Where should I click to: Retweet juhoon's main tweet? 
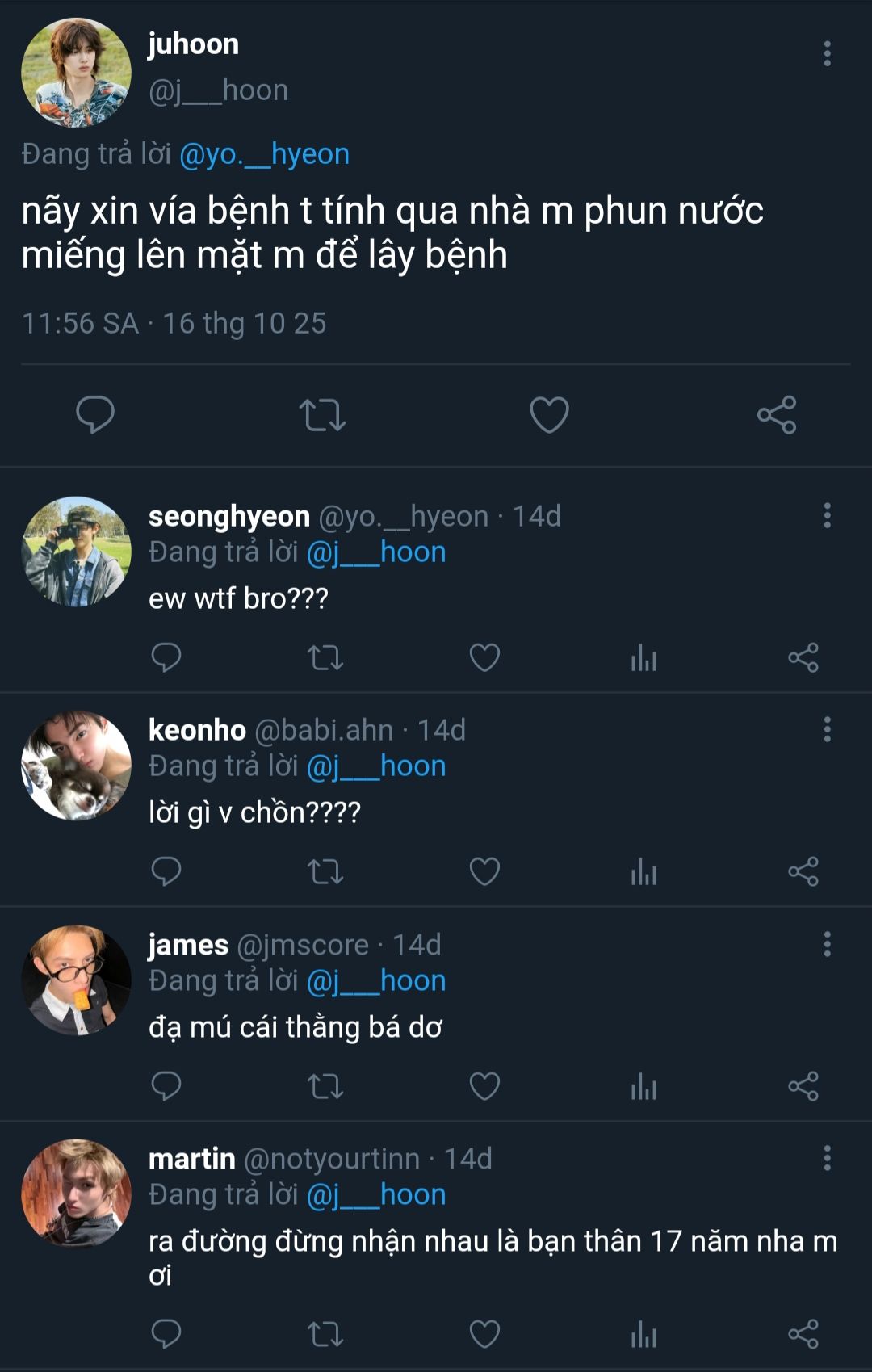322,415
